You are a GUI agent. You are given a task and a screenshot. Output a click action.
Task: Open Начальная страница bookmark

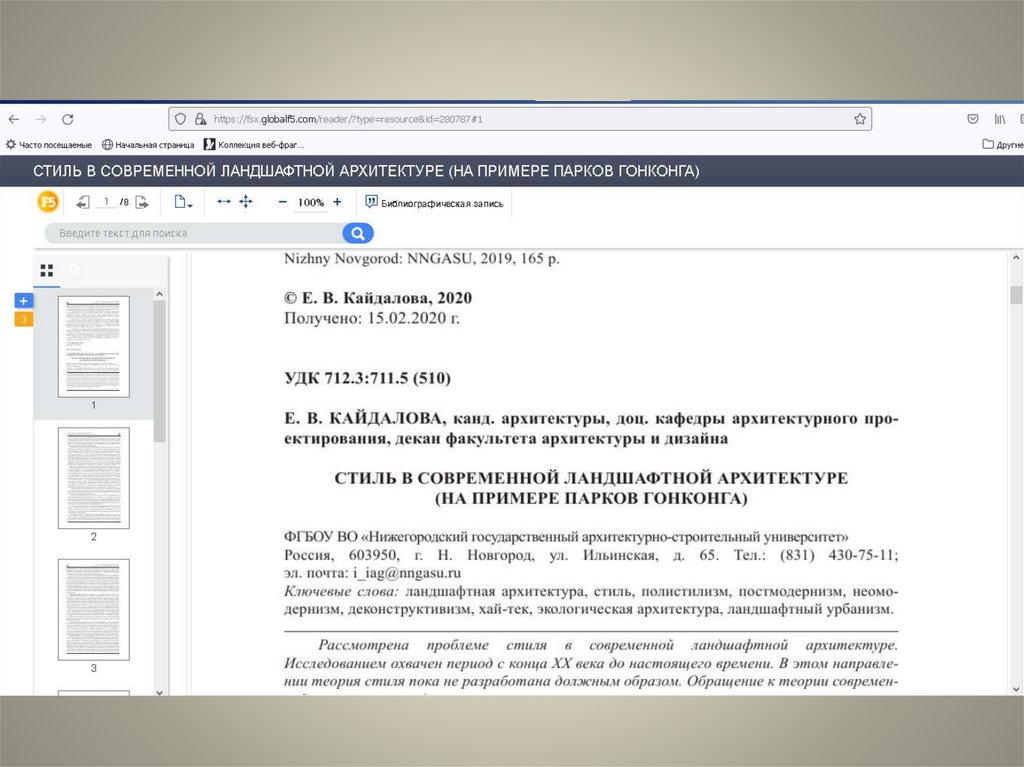point(148,144)
